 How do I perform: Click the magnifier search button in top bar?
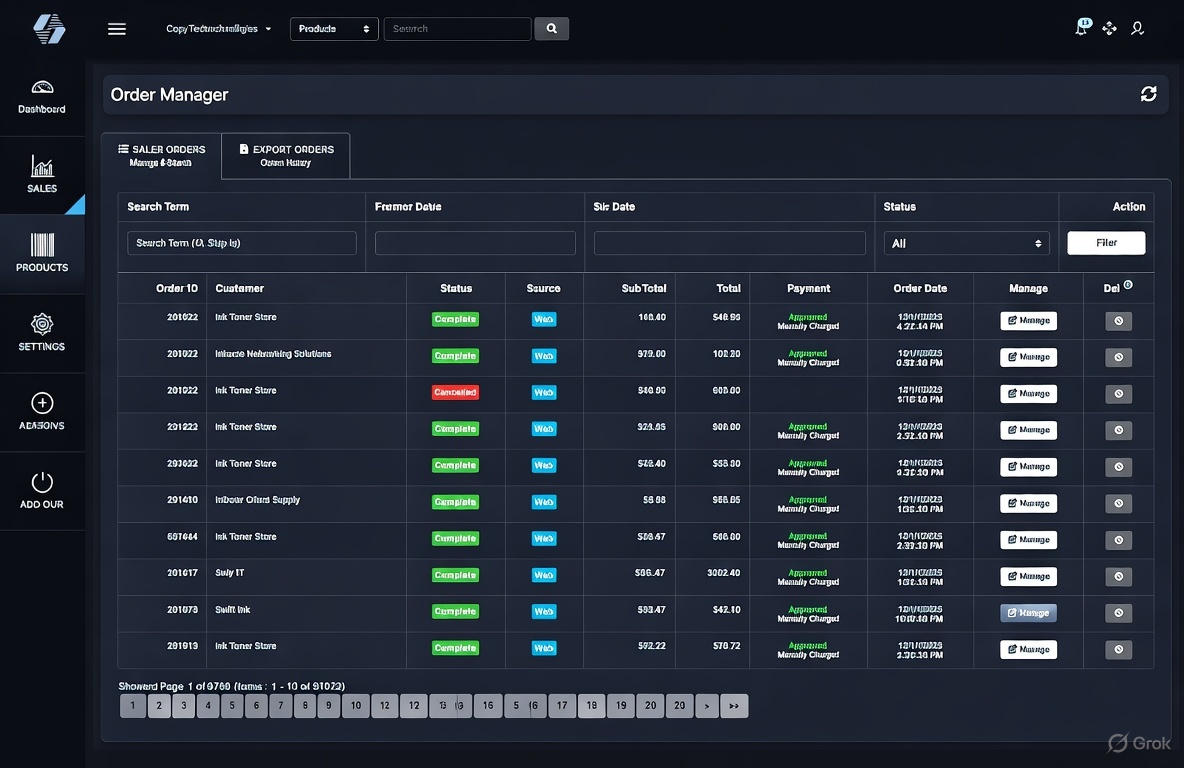(551, 29)
